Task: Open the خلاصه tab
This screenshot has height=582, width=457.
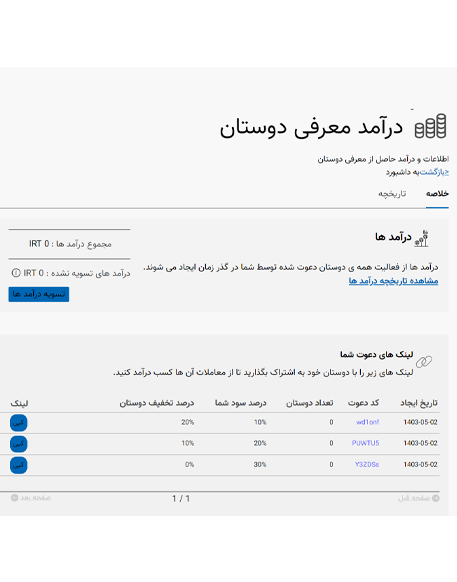Action: tap(437, 194)
